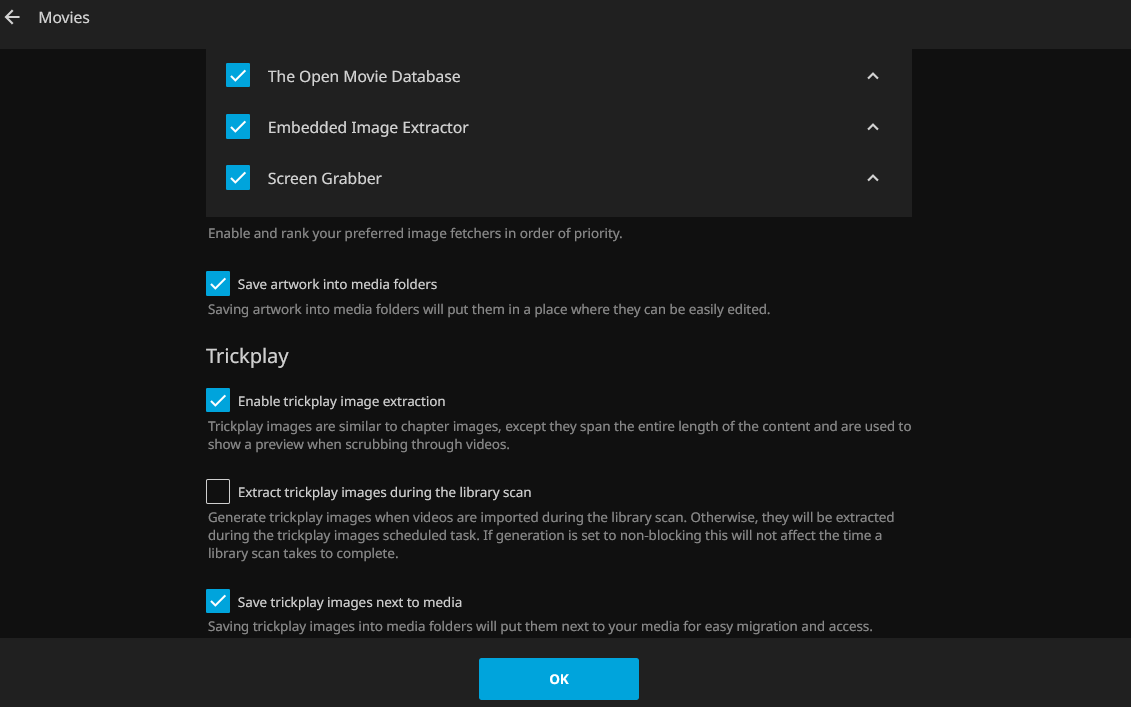Screen dimensions: 1131x707
Task: Uncheck The Open Movie Database checkbox
Action: (238, 76)
